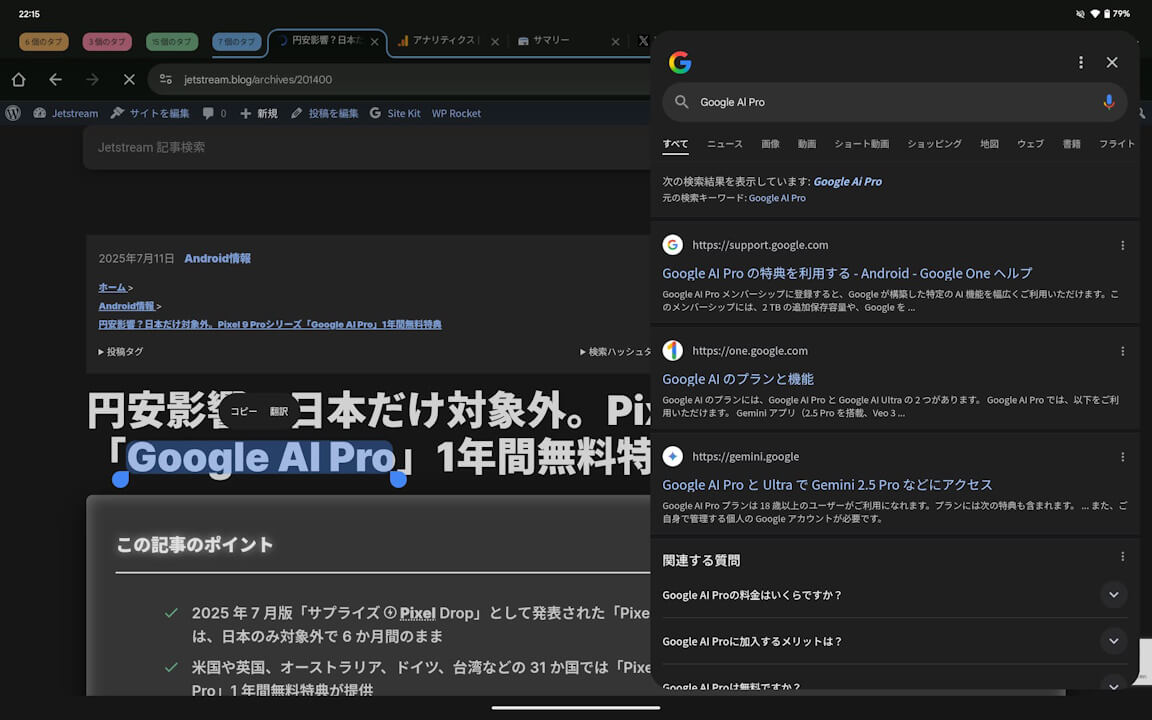1152x720 pixels.
Task: Open the WordPress logo menu
Action: point(13,113)
